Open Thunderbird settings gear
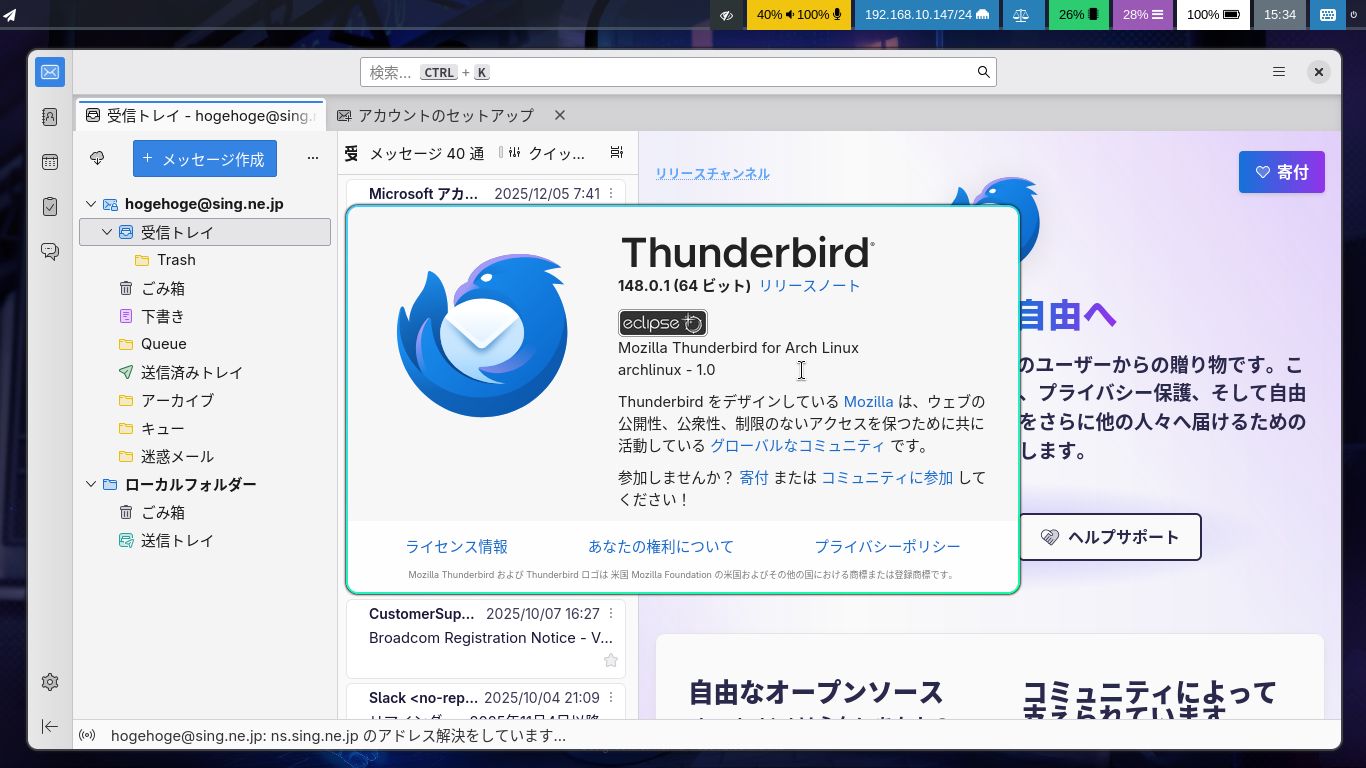The height and width of the screenshot is (768, 1366). (50, 682)
